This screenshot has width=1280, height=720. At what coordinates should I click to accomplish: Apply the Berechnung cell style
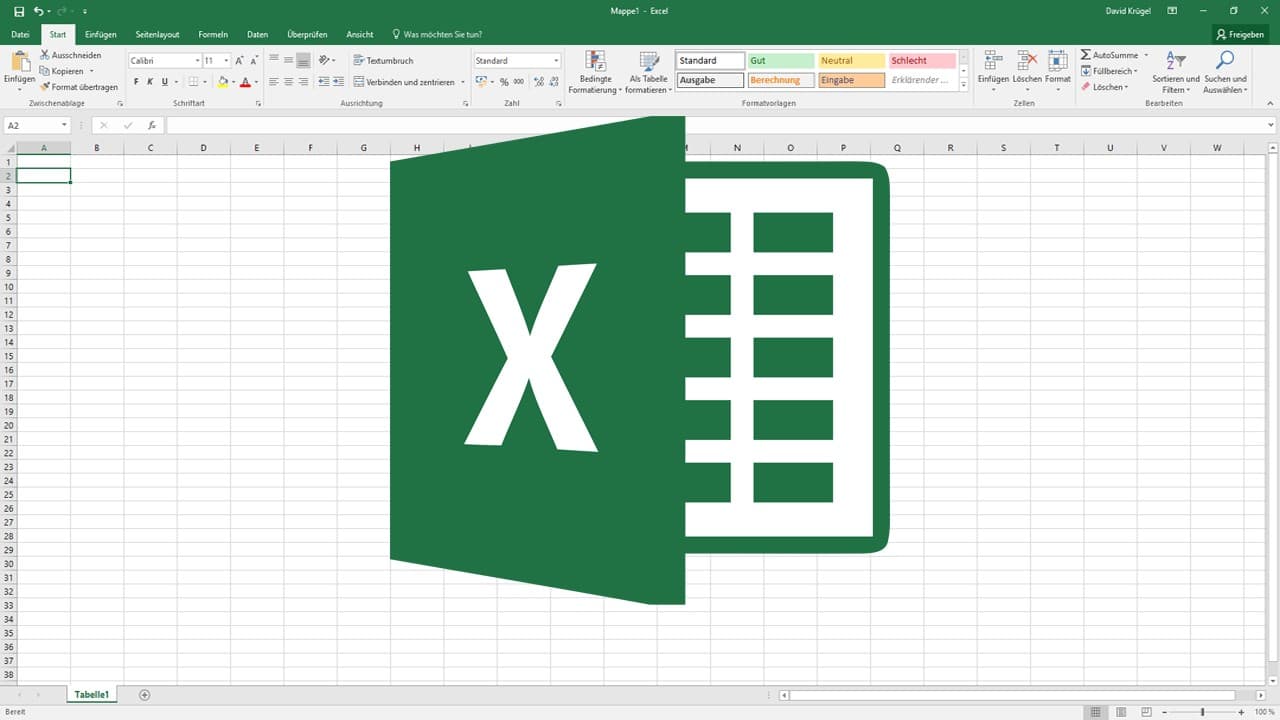(x=781, y=80)
